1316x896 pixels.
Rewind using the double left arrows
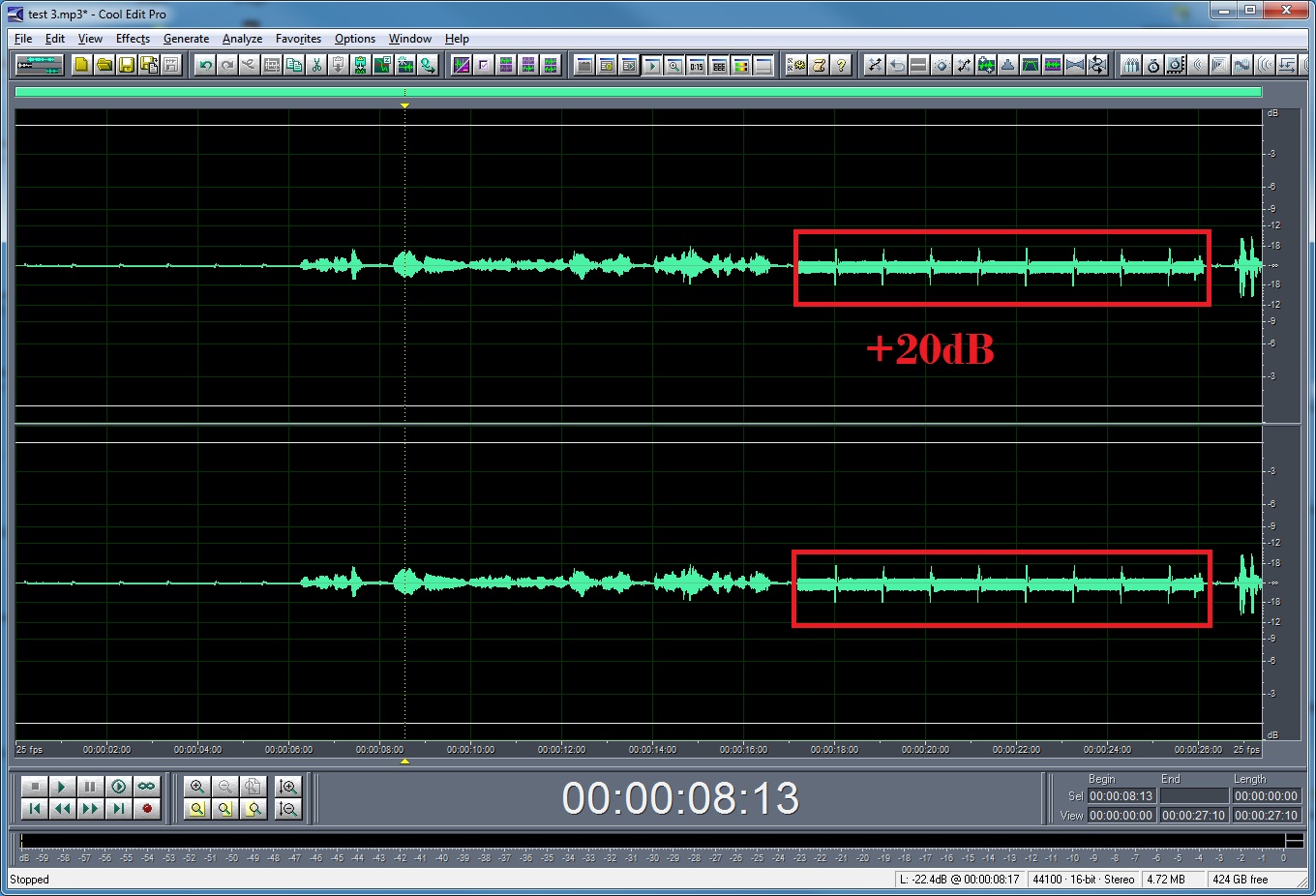tap(62, 809)
